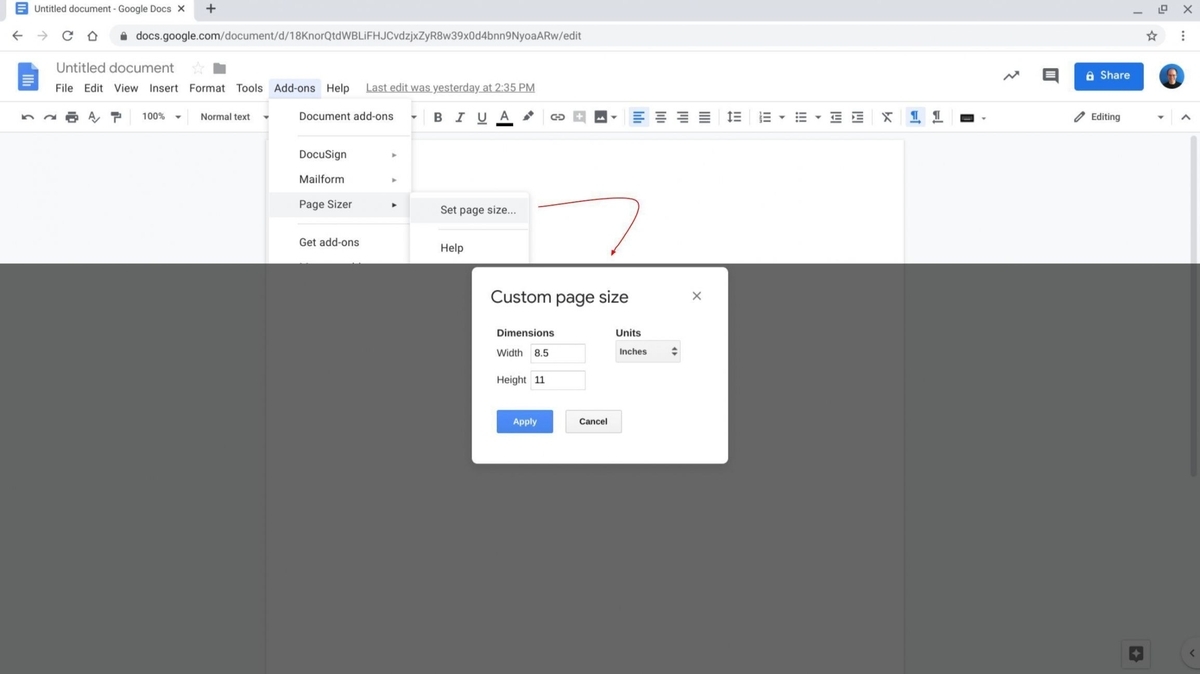Insert a link using the link icon
Screen dimensions: 1200x674
tap(557, 117)
